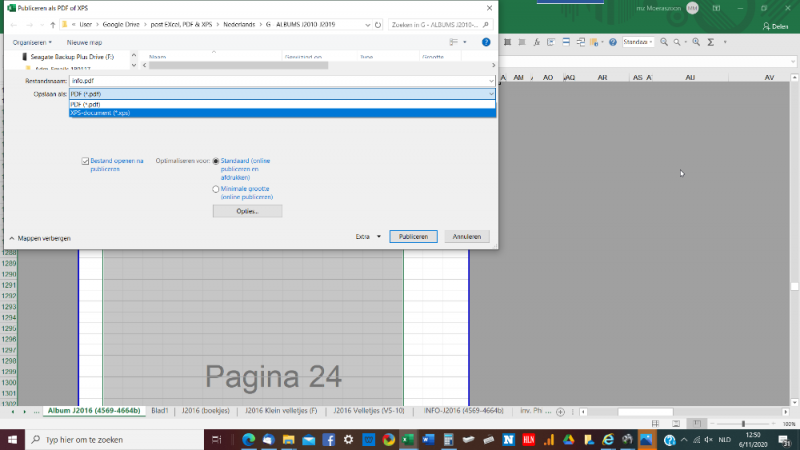The width and height of the screenshot is (800, 450).
Task: Open the Opties... settings button
Action: pos(247,211)
